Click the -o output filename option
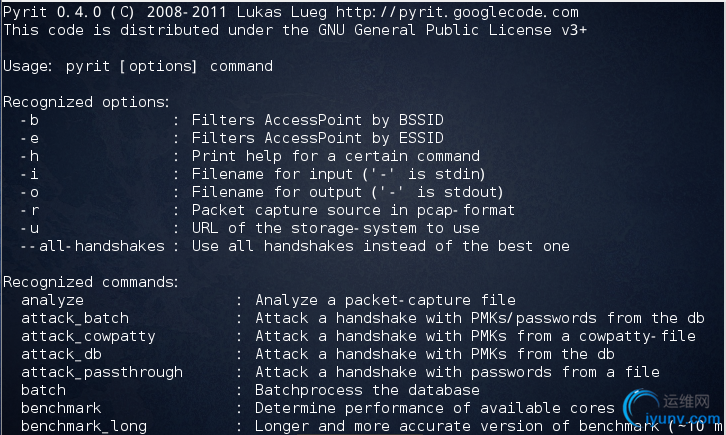The image size is (726, 435). tap(30, 193)
